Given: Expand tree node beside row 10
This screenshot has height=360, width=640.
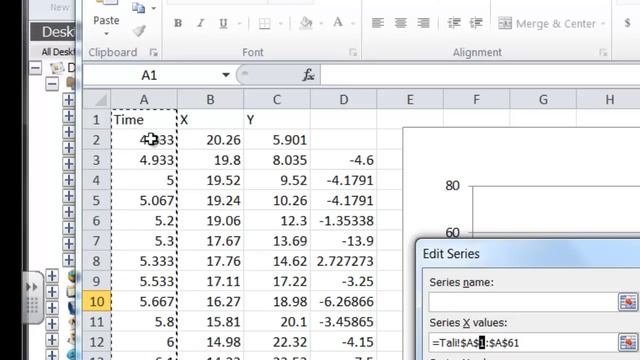Looking at the screenshot, I should pos(52,308).
